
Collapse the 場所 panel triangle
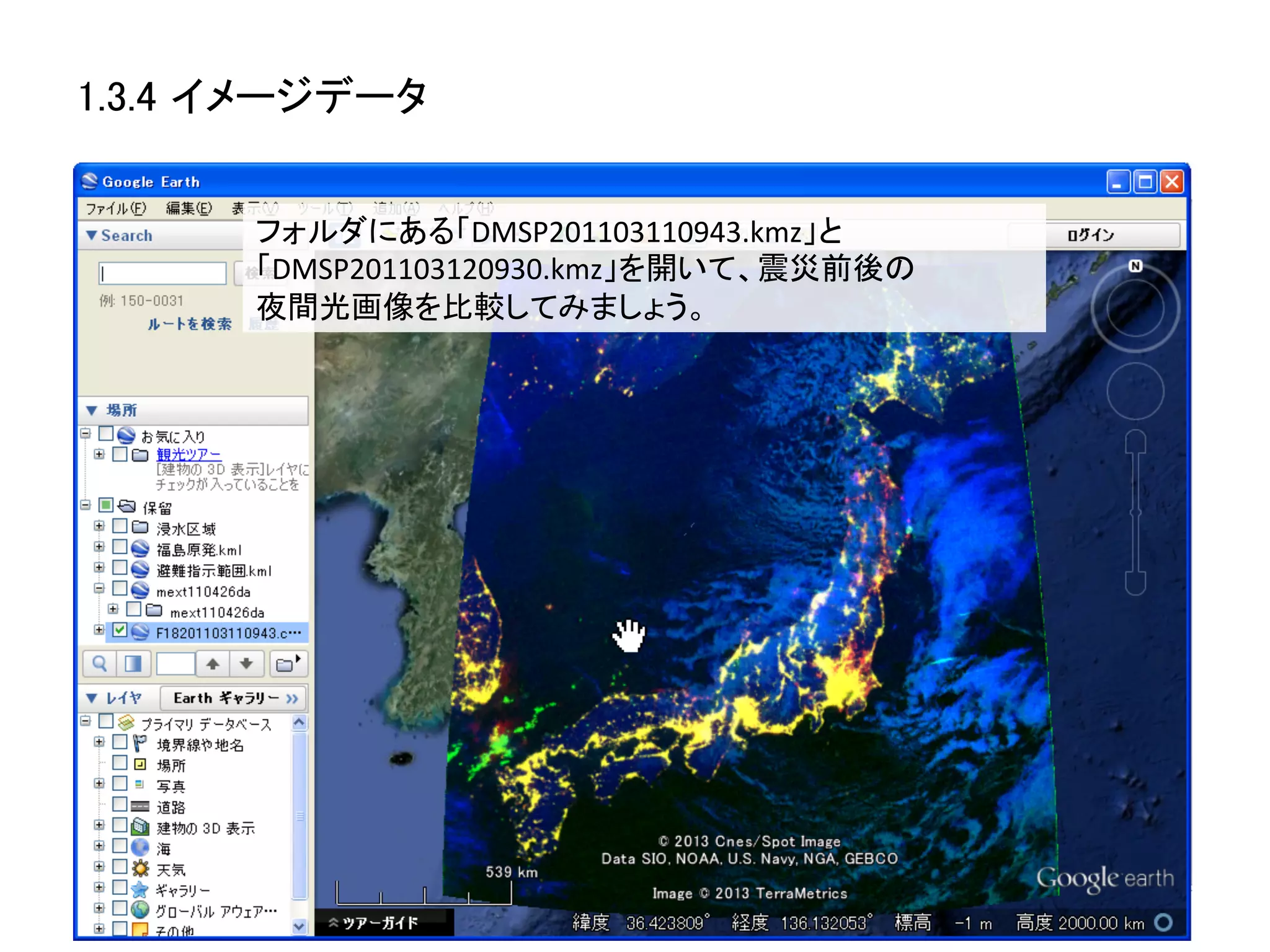click(x=92, y=410)
